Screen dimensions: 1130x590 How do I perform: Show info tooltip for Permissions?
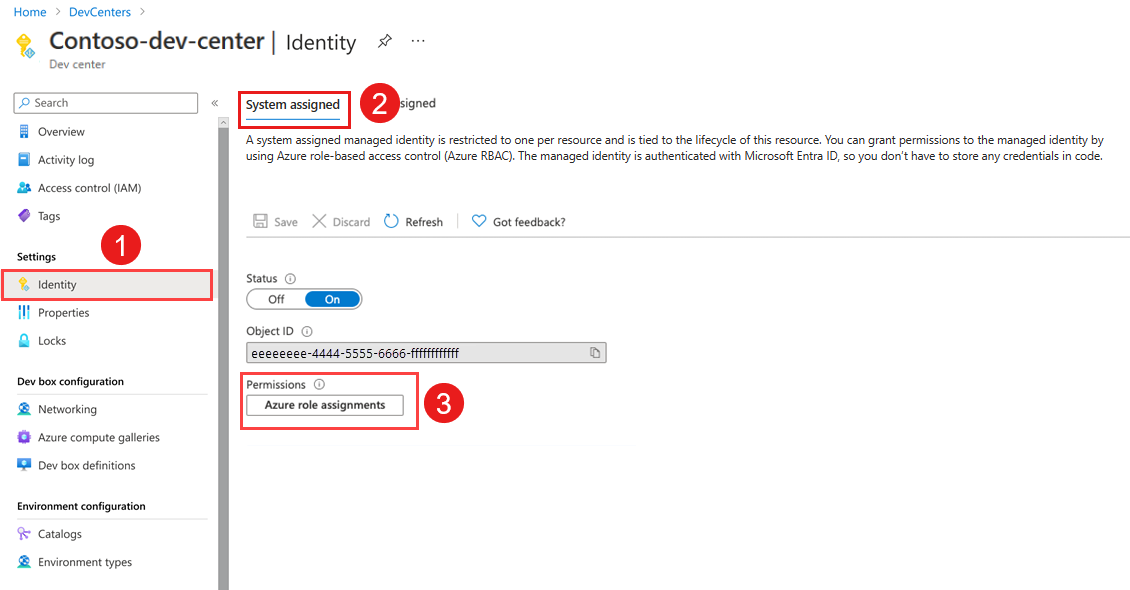(x=319, y=385)
